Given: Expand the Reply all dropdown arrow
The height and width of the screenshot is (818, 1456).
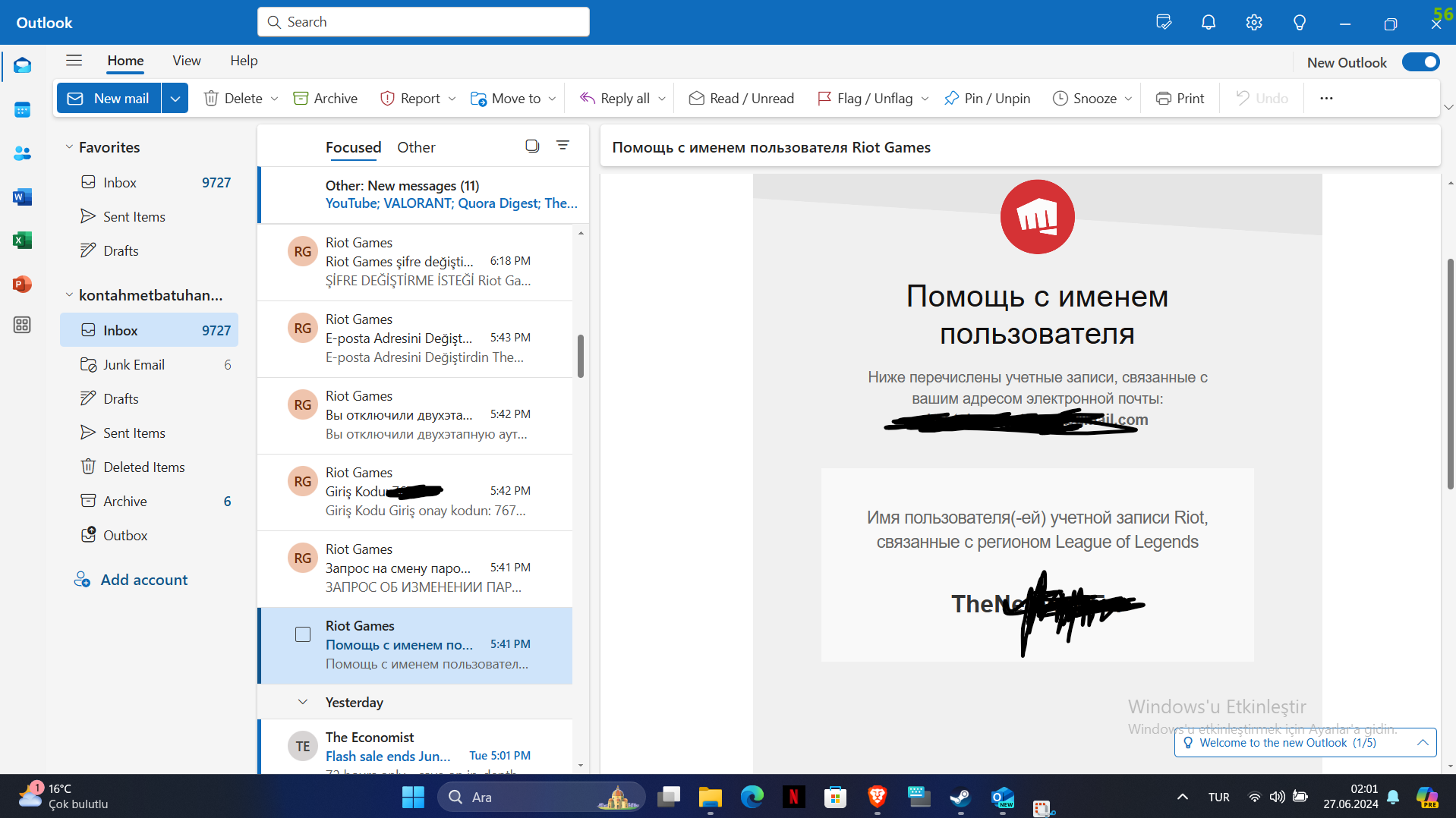Looking at the screenshot, I should pyautogui.click(x=662, y=99).
